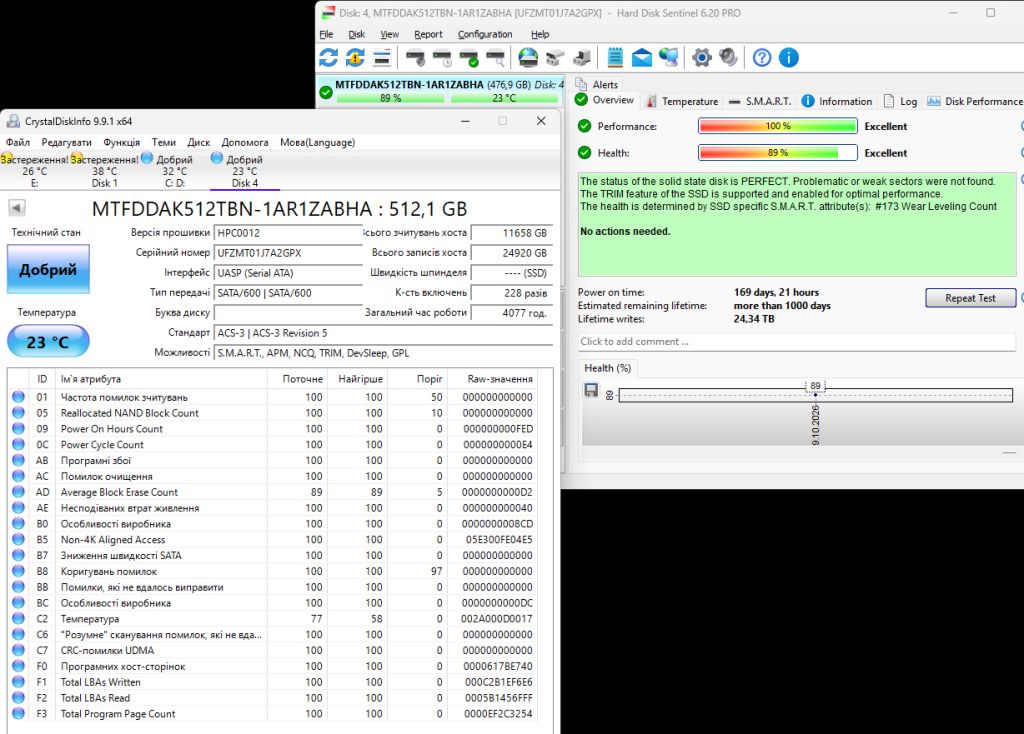Click the refresh-with-warning icon in Hard Disk Sentinel
Viewport: 1024px width, 734px height.
coord(355,57)
